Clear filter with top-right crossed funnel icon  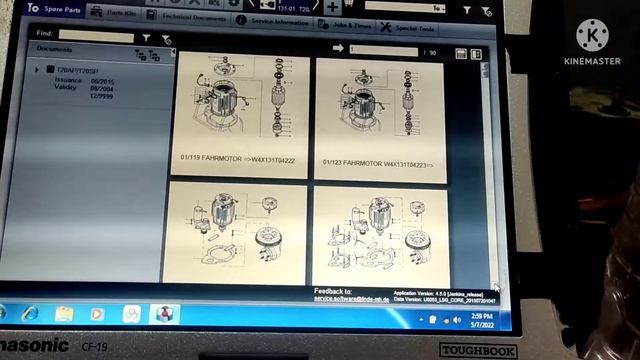(x=486, y=11)
